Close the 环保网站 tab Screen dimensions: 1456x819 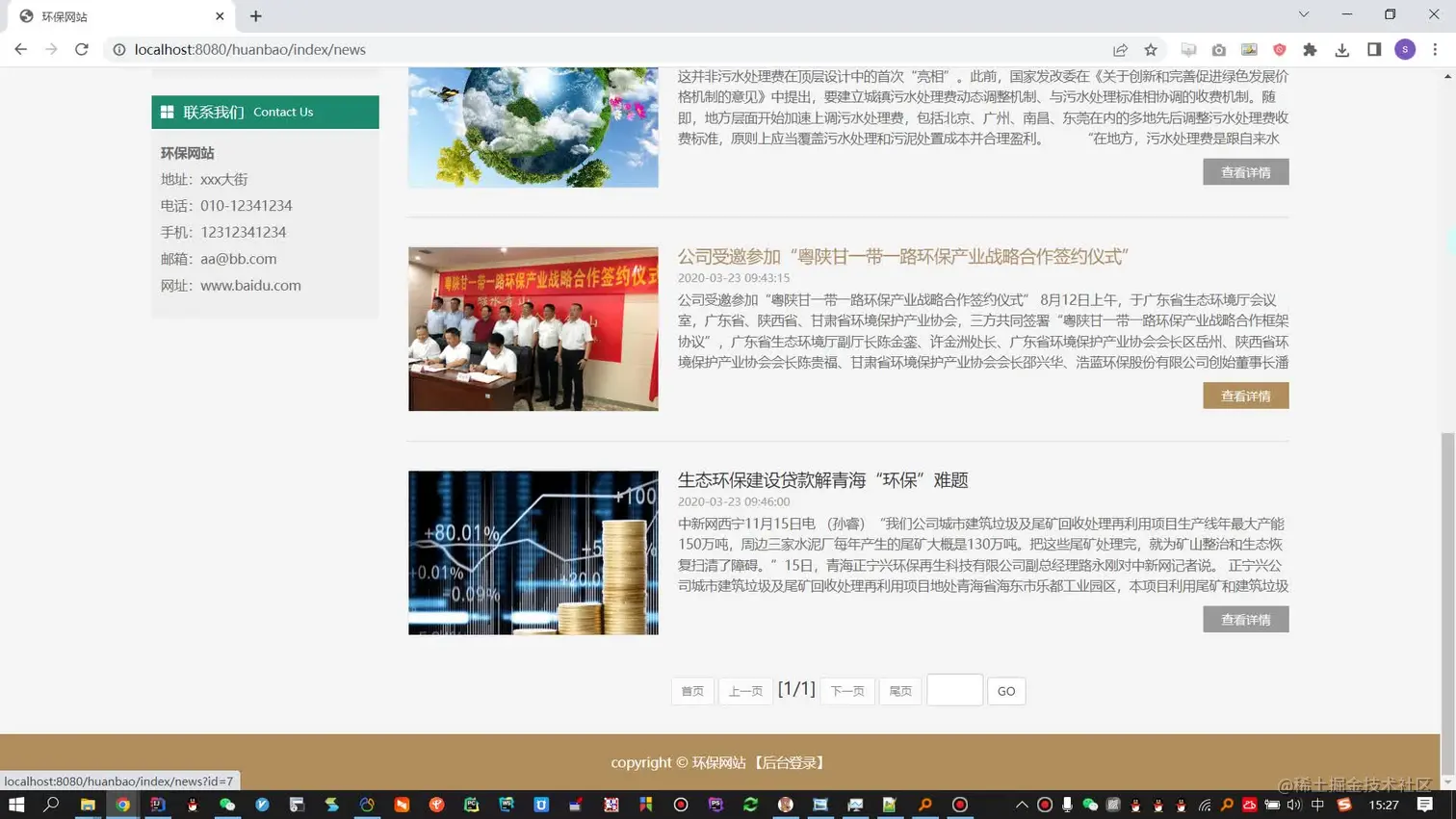click(220, 16)
